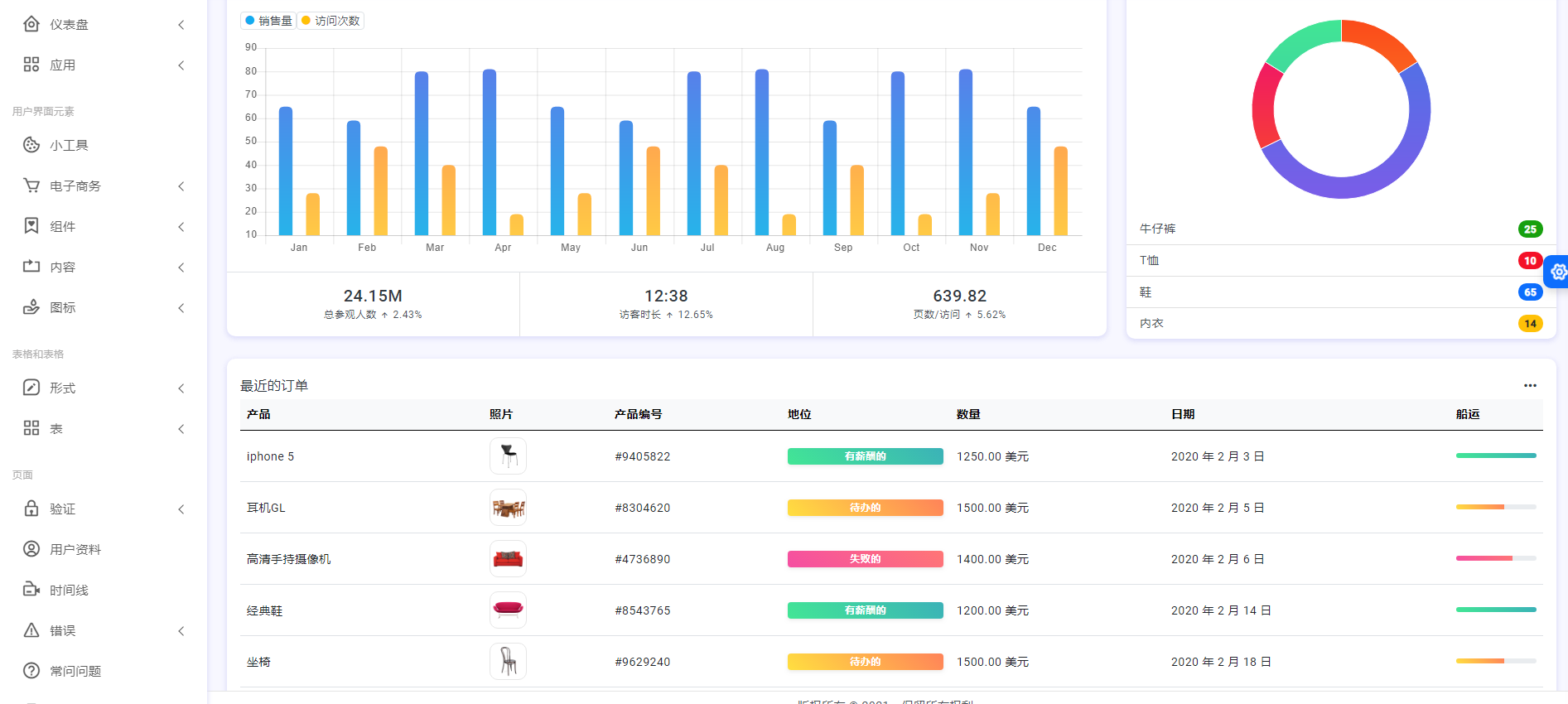Click the 639.82 pages per visit figure
This screenshot has height=704, width=1568.
coord(959,296)
